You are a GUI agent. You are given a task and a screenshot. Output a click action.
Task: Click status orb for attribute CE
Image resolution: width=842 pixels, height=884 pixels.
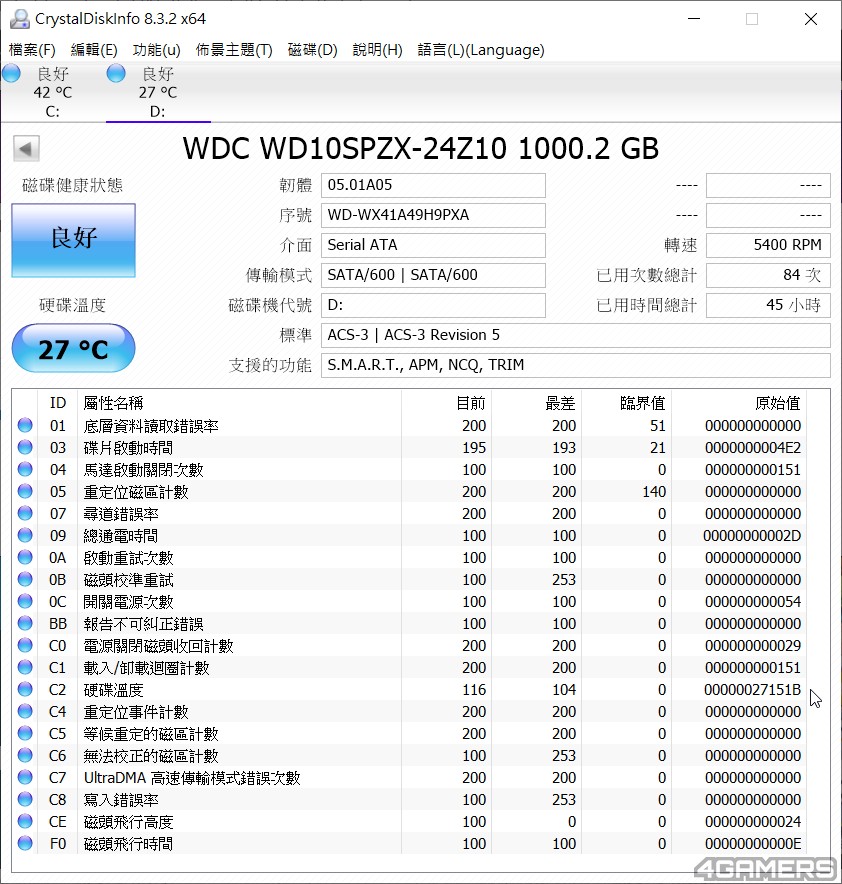point(25,821)
